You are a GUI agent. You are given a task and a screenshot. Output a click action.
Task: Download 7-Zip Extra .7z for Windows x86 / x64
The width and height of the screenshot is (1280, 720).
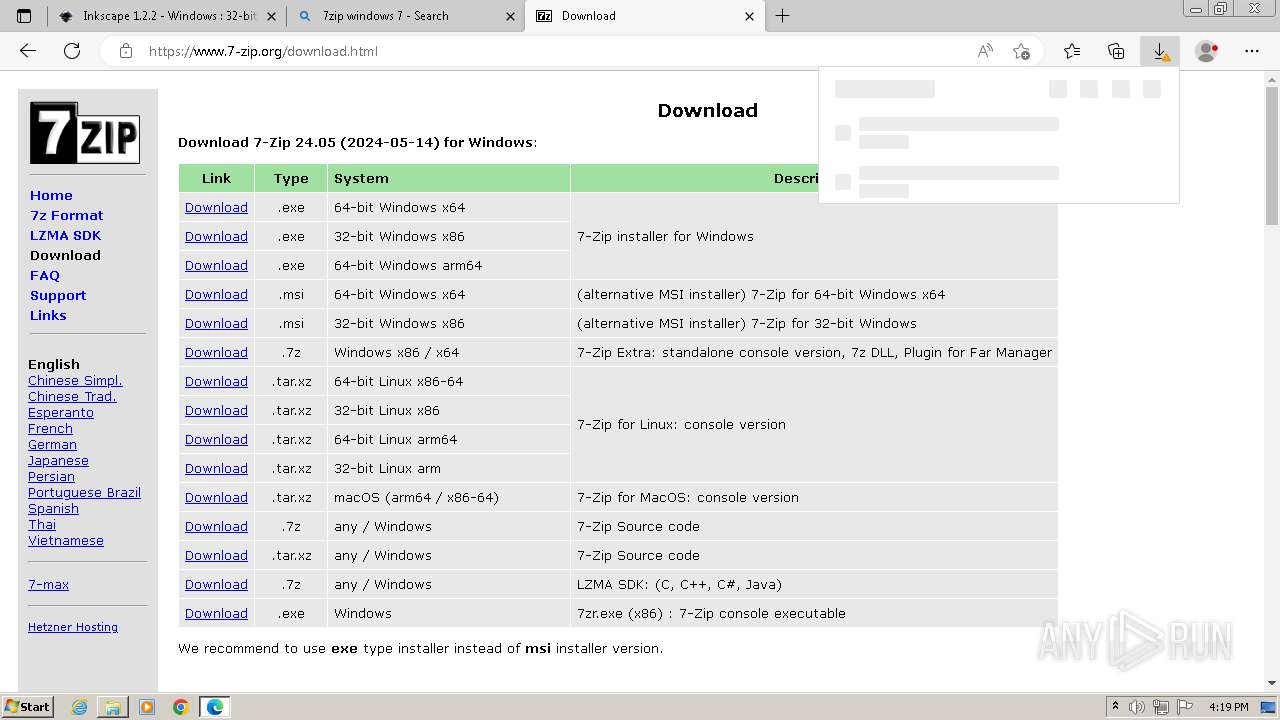coord(216,352)
